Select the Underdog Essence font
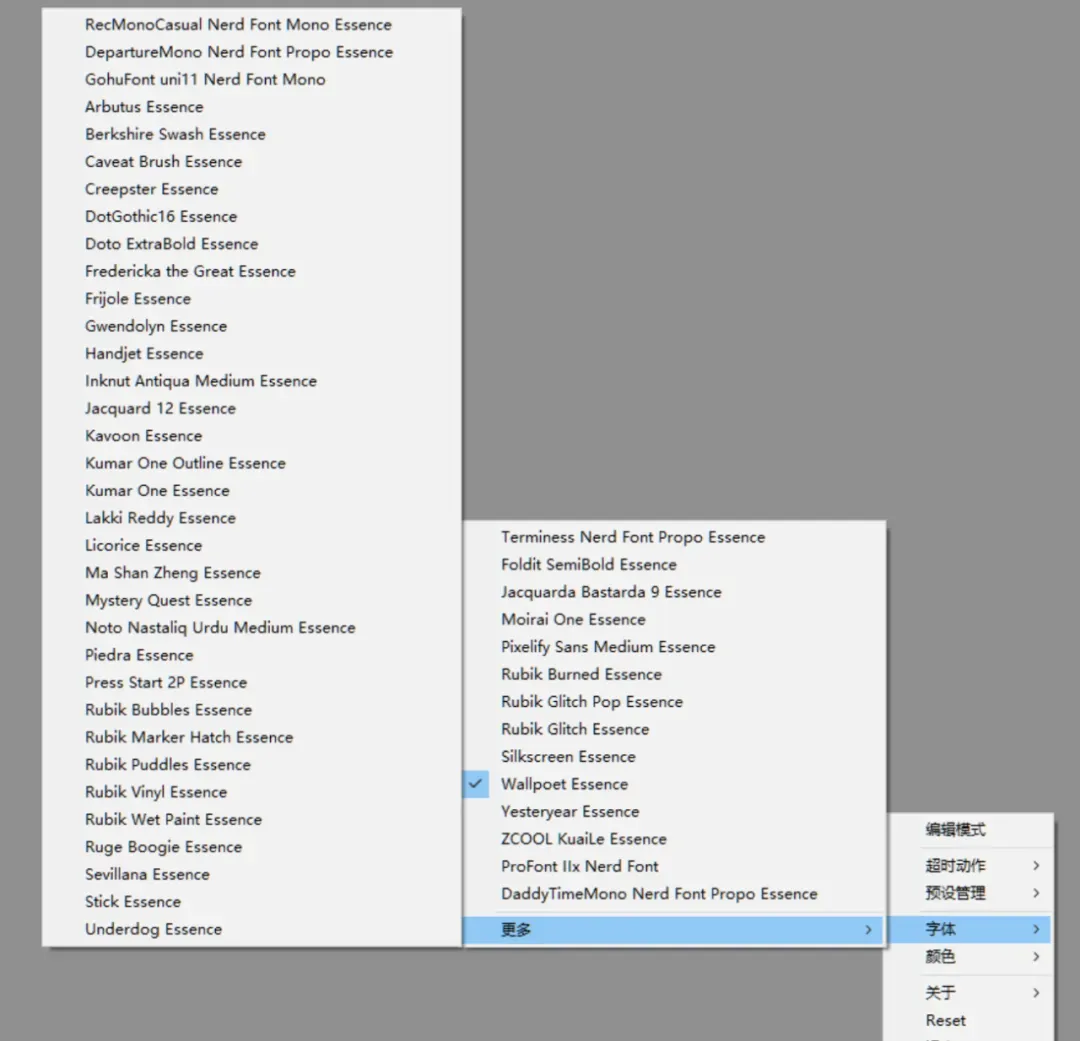 click(x=251, y=929)
